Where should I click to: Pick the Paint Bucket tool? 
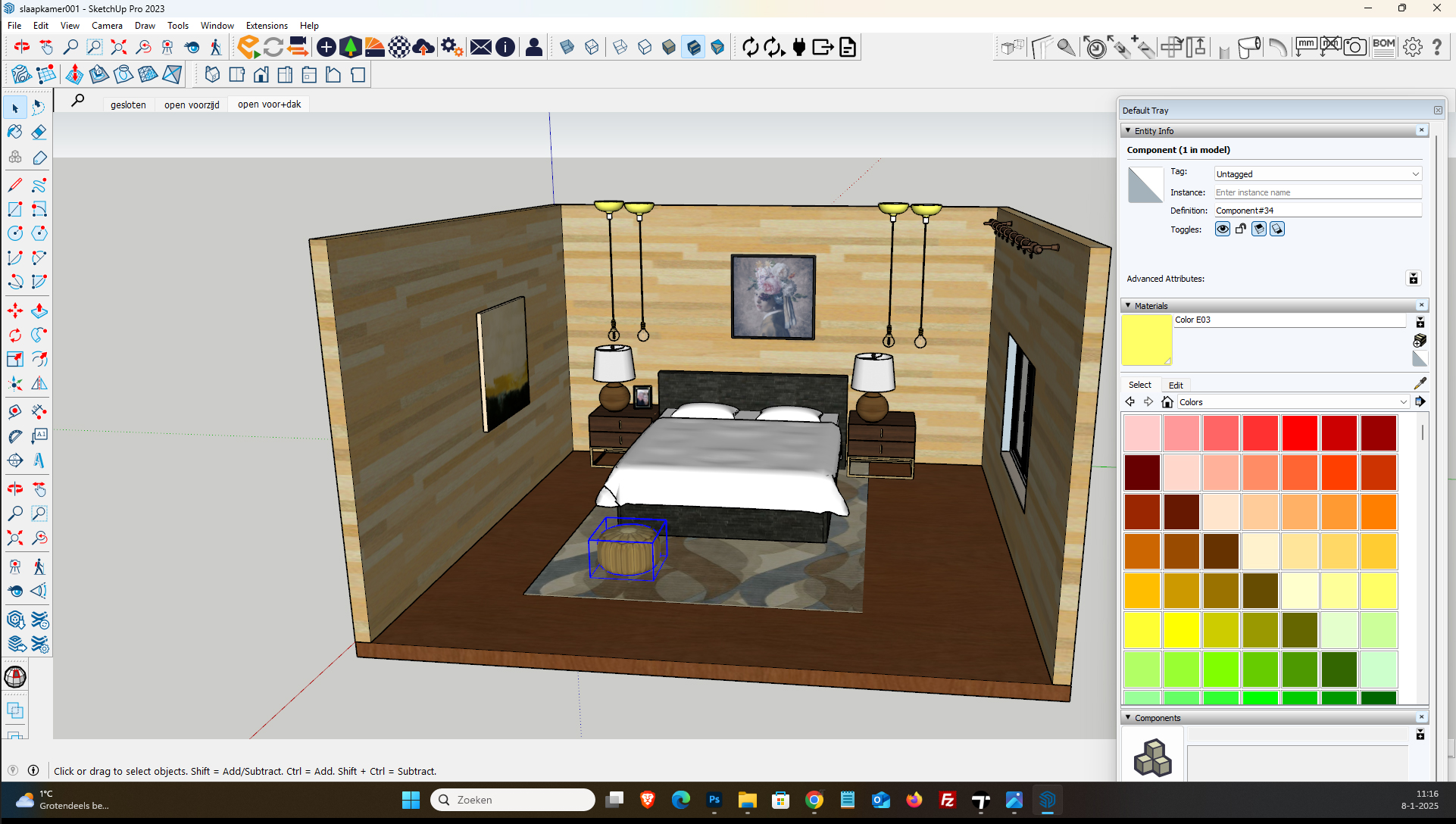pyautogui.click(x=15, y=132)
